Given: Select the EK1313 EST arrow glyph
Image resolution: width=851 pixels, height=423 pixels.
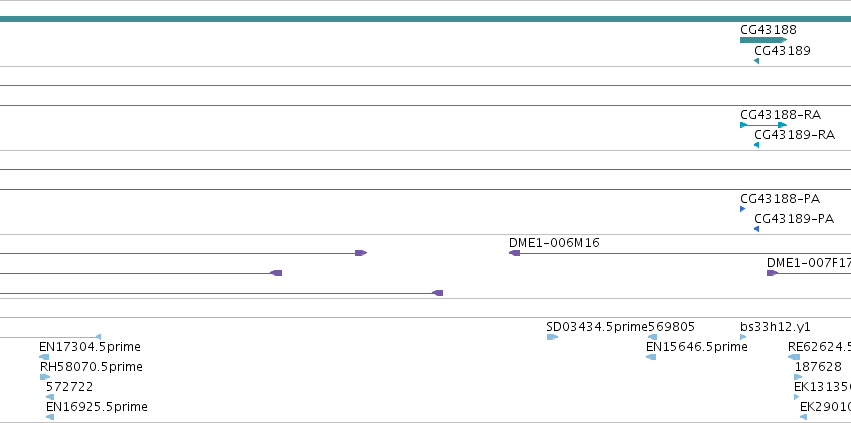Looking at the screenshot, I should 797,397.
